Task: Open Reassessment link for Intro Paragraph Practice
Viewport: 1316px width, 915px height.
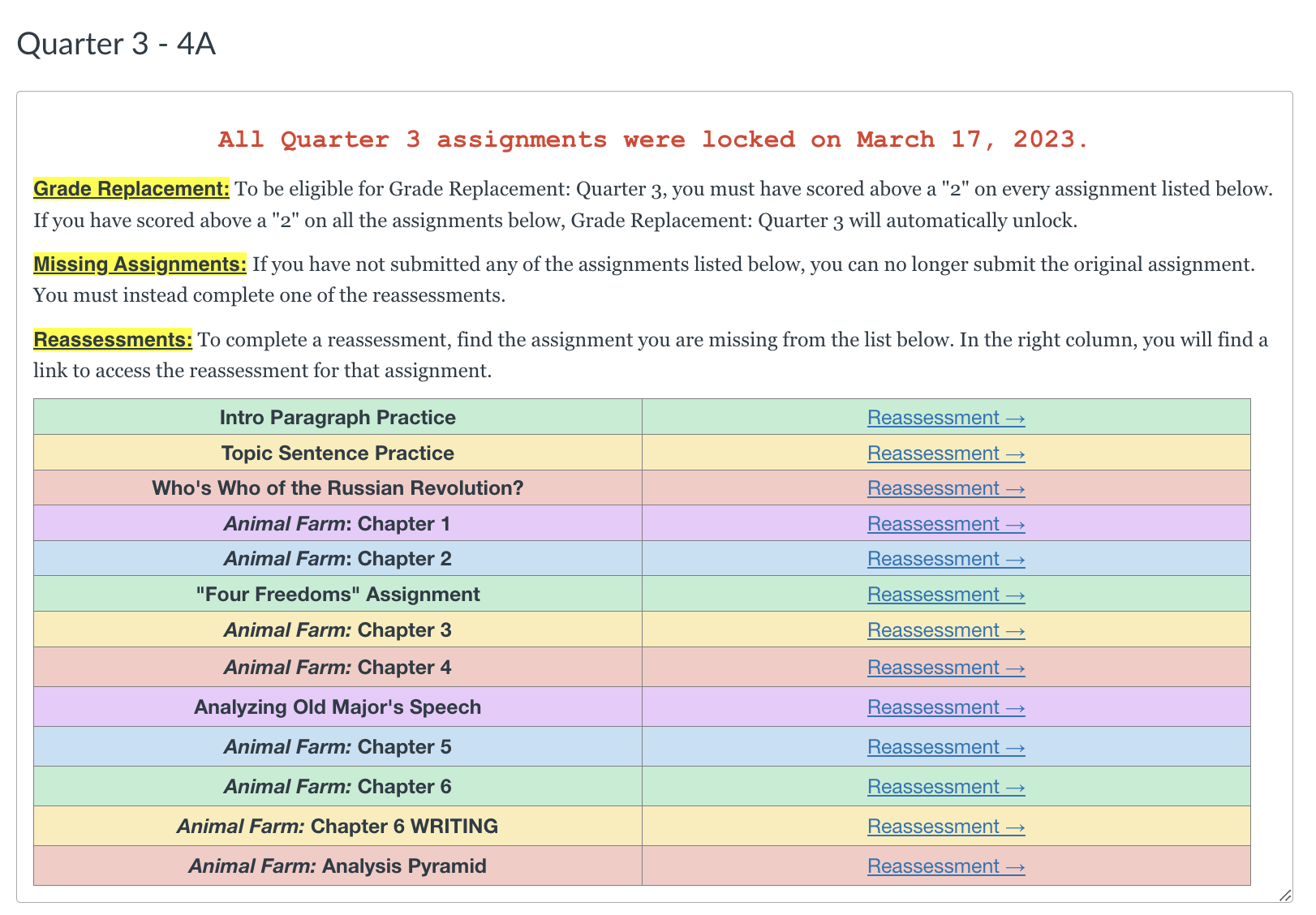Action: click(x=946, y=418)
